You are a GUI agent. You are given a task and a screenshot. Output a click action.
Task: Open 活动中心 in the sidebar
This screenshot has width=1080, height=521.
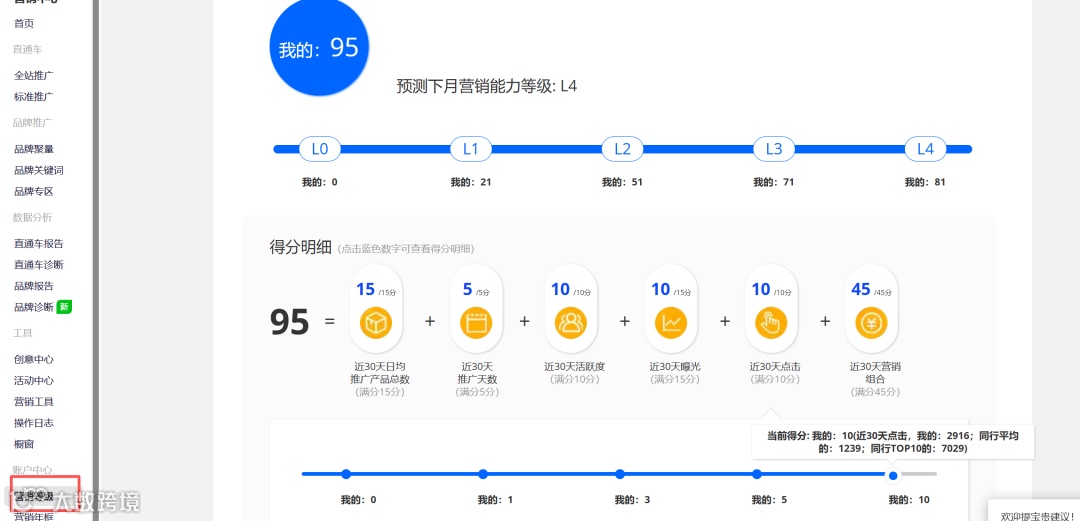[x=34, y=380]
